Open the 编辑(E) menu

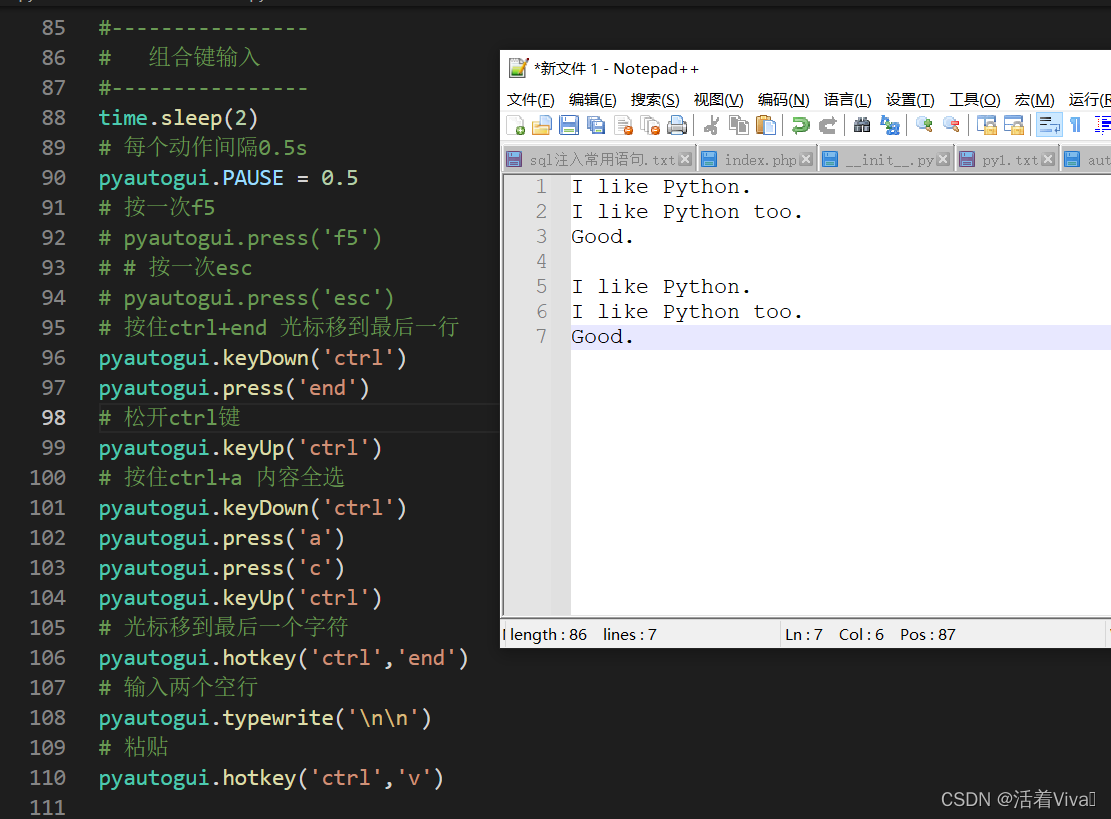592,100
